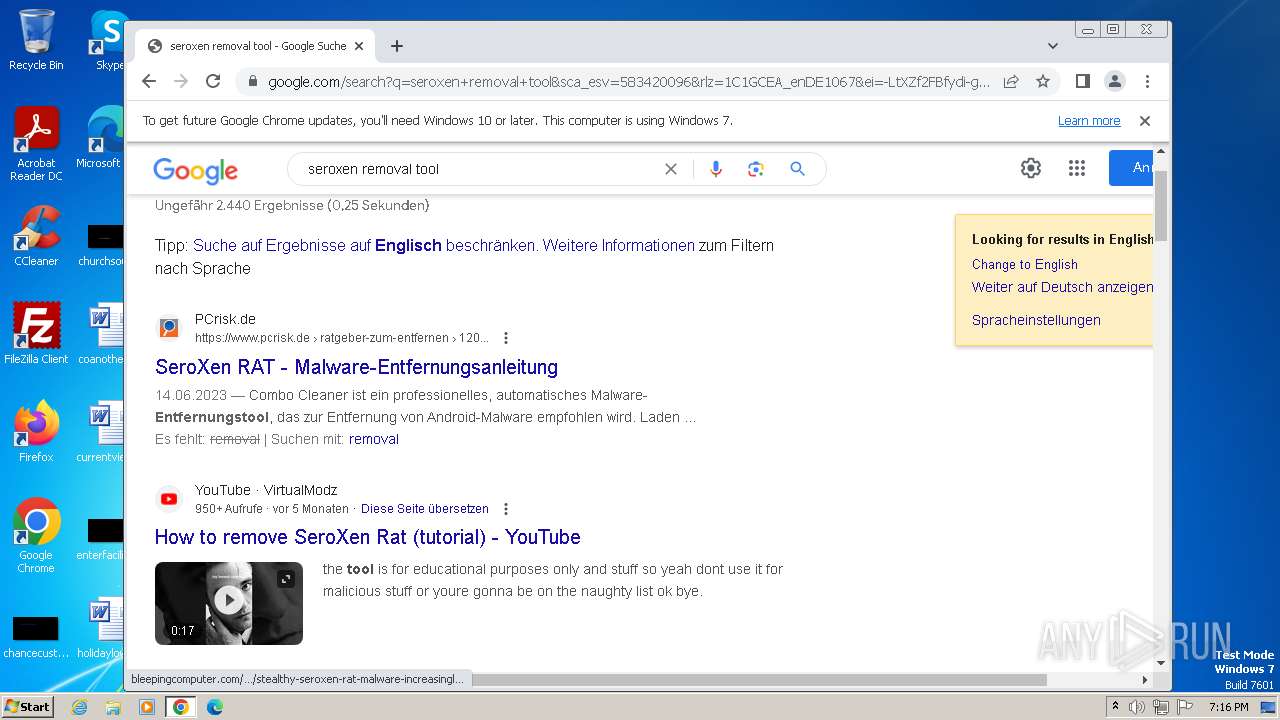Click the address bar URL
This screenshot has height=720, width=1280.
tap(628, 81)
